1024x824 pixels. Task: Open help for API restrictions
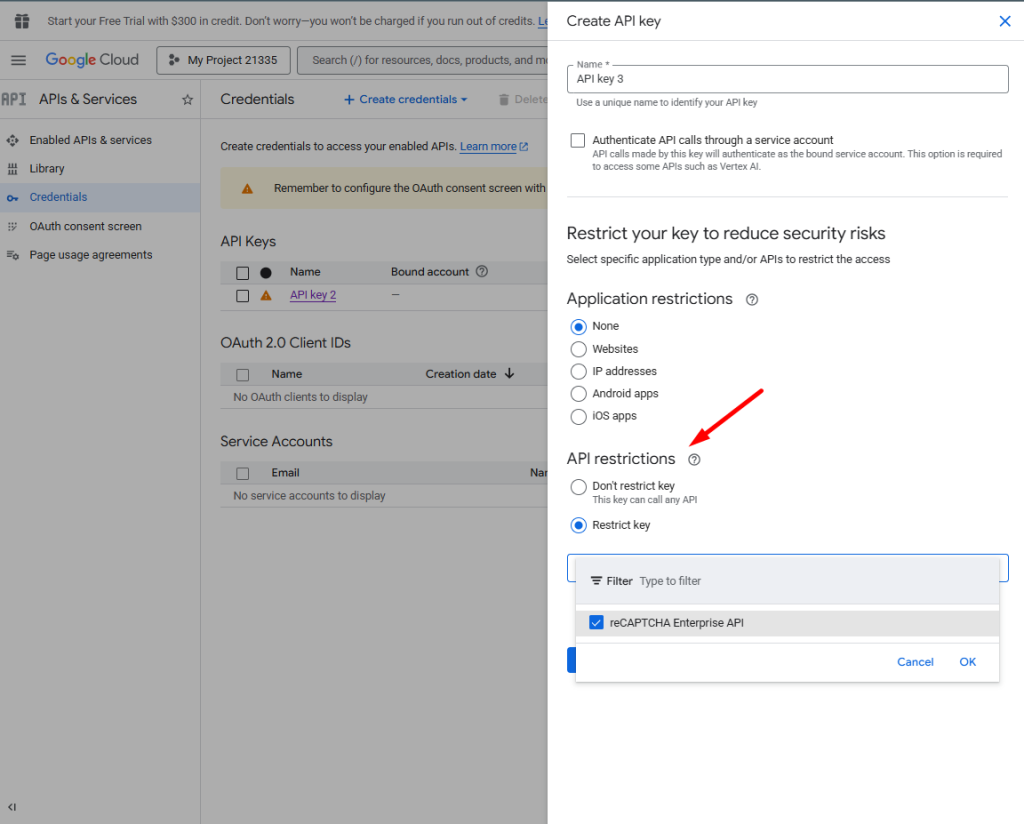(694, 460)
